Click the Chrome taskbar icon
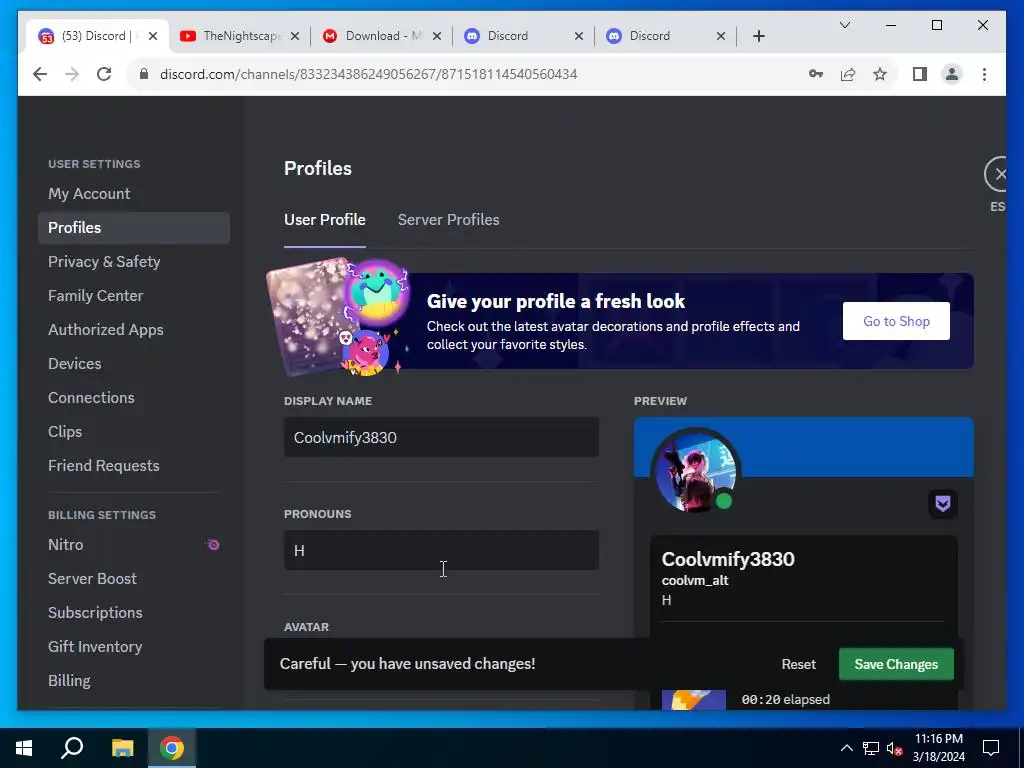Image resolution: width=1024 pixels, height=768 pixels. pos(172,748)
